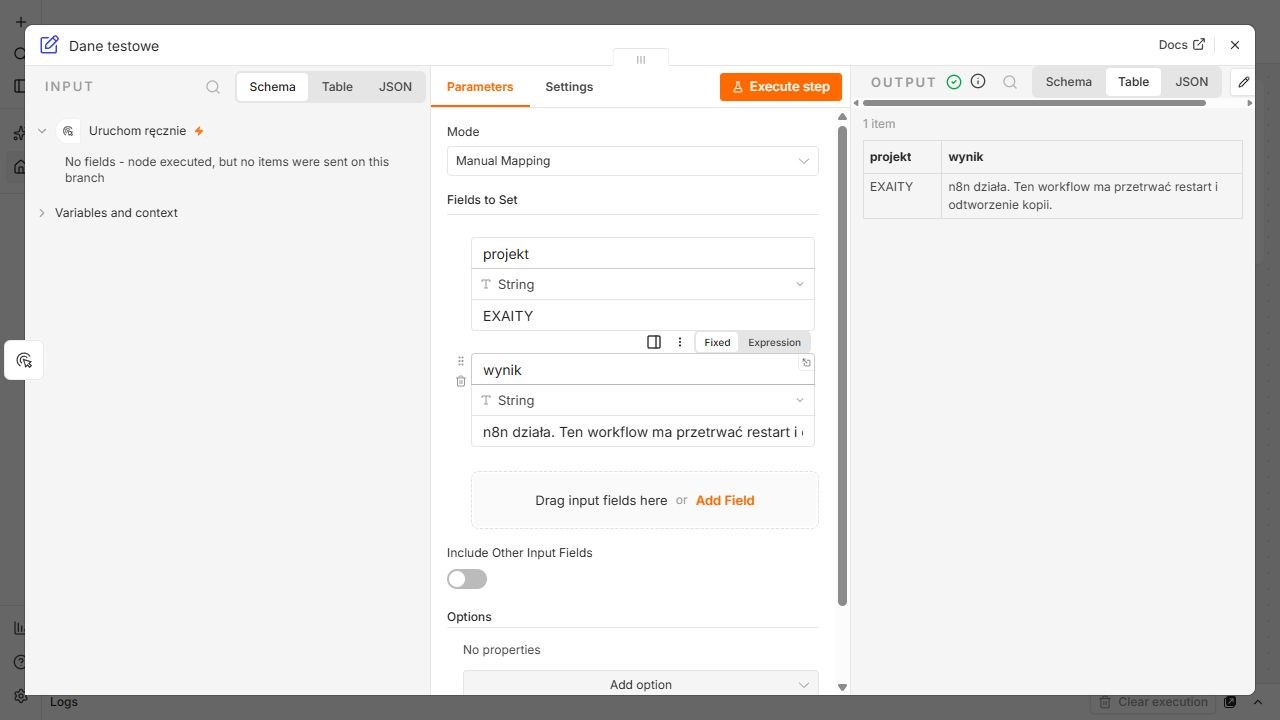Viewport: 1280px width, 720px height.
Task: Click the info icon next to OUTPUT
Action: click(x=979, y=82)
